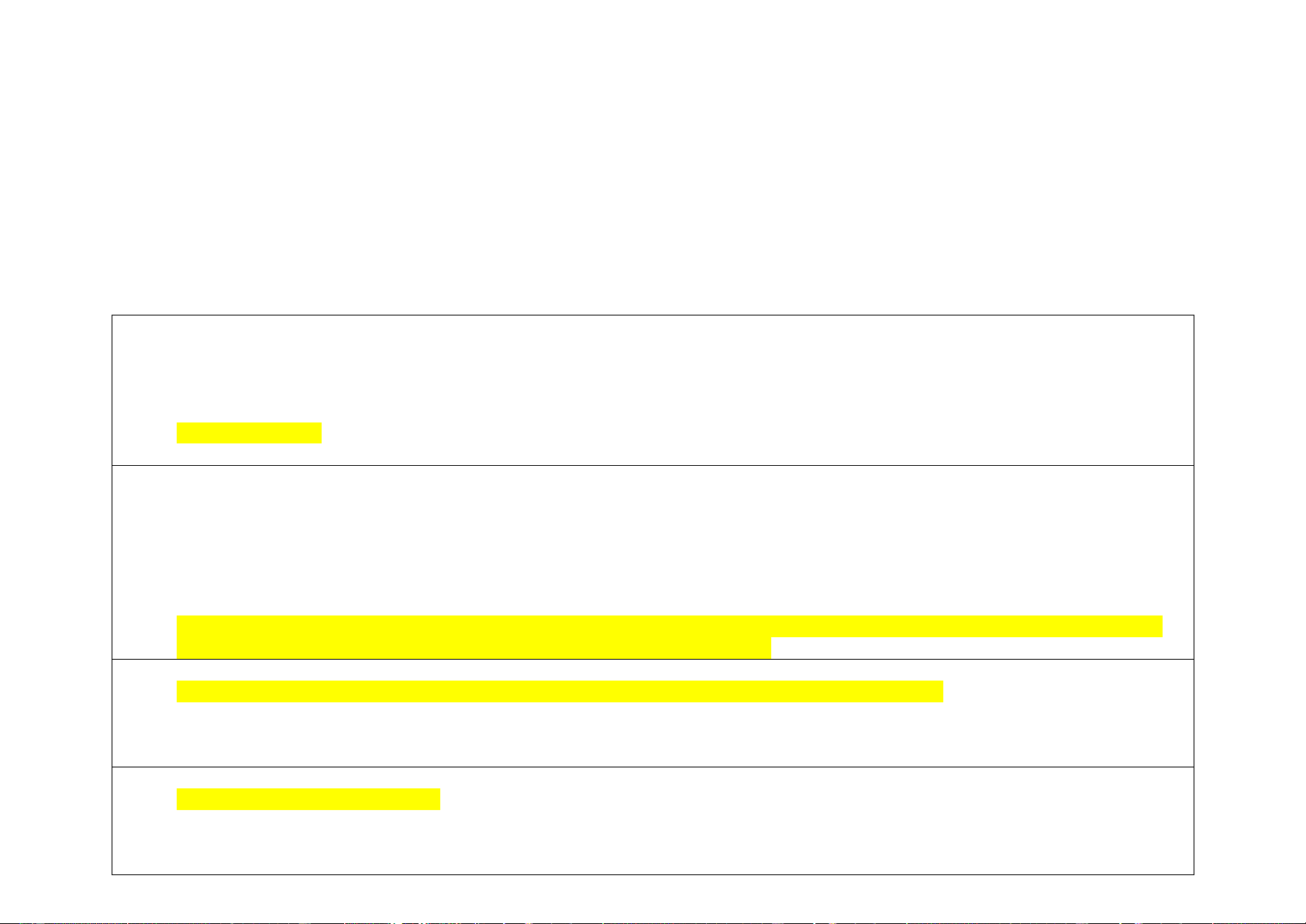The image size is (1306, 924).
Task: Click the left page margin beside the table
Action: (55, 595)
